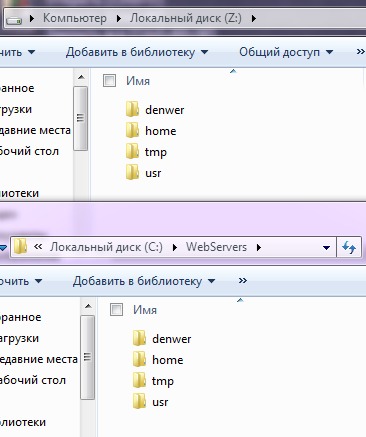Screen dimensions: 366x437
Task: Expand arrow after Локальный диск (C:) breadcrumb
Action: [x=174, y=247]
